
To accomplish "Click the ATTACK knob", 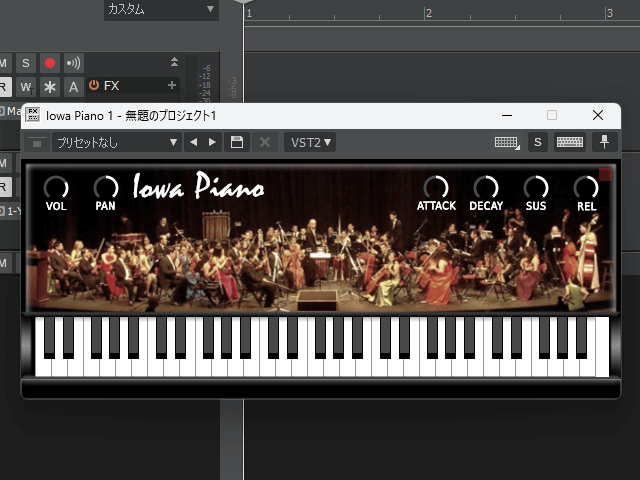I will click(x=436, y=187).
